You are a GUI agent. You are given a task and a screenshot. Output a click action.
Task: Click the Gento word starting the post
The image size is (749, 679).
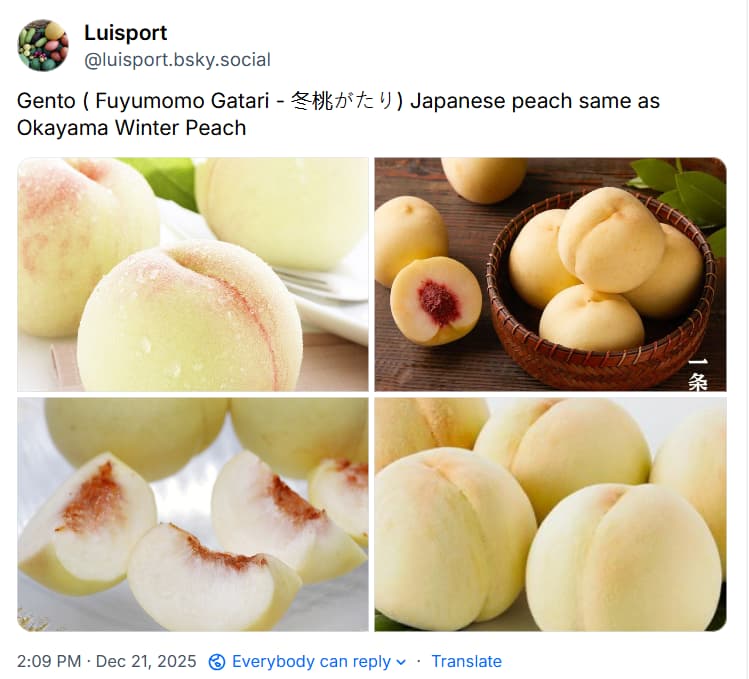click(x=46, y=101)
